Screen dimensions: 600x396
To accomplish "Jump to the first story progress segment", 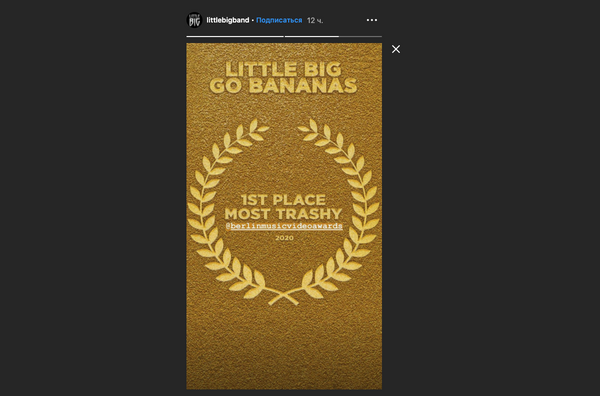I will 235,36.
